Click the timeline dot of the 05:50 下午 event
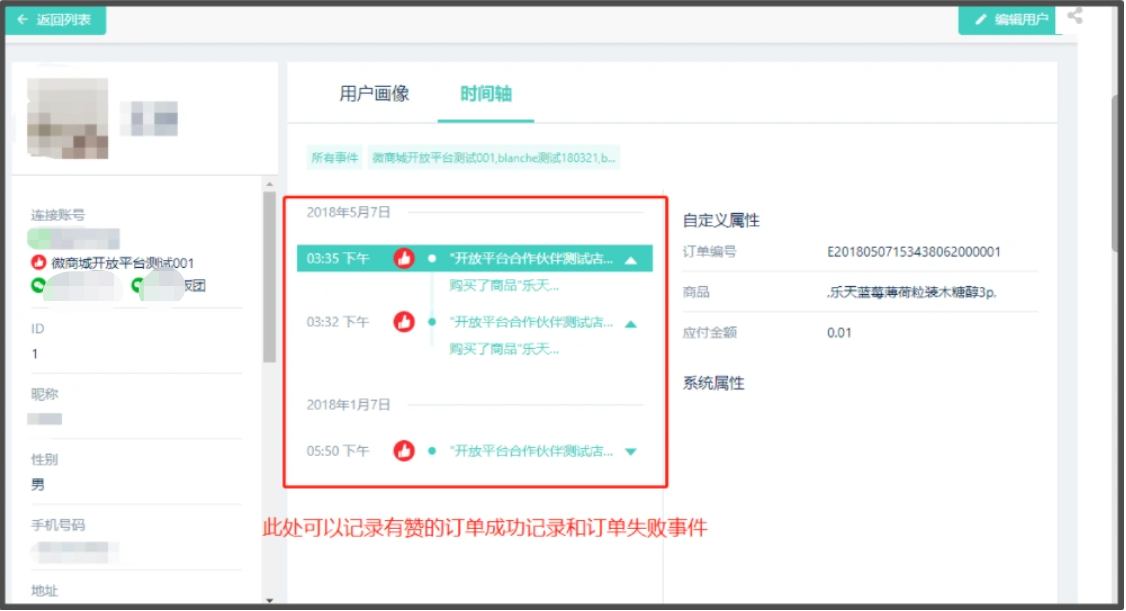This screenshot has height=611, width=1126. [x=432, y=451]
